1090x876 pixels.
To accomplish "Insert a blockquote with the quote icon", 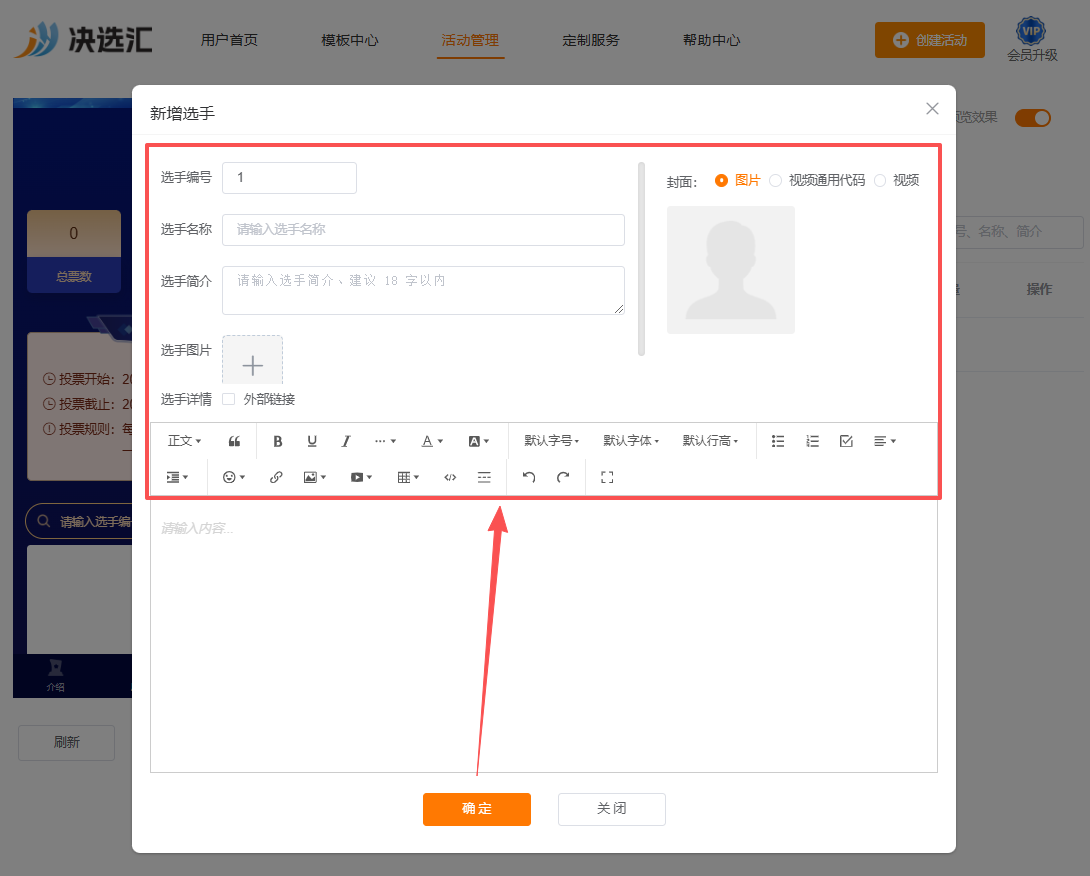I will [234, 441].
